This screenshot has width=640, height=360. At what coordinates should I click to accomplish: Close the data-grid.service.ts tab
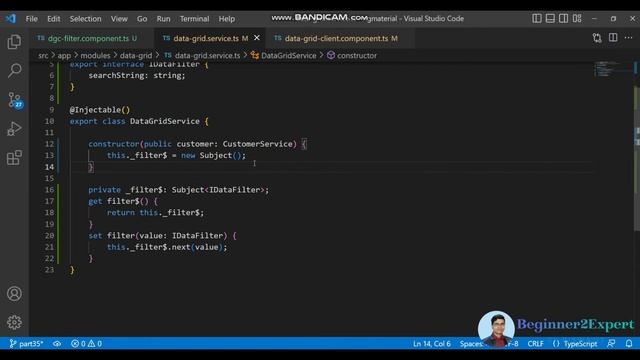pyautogui.click(x=257, y=38)
